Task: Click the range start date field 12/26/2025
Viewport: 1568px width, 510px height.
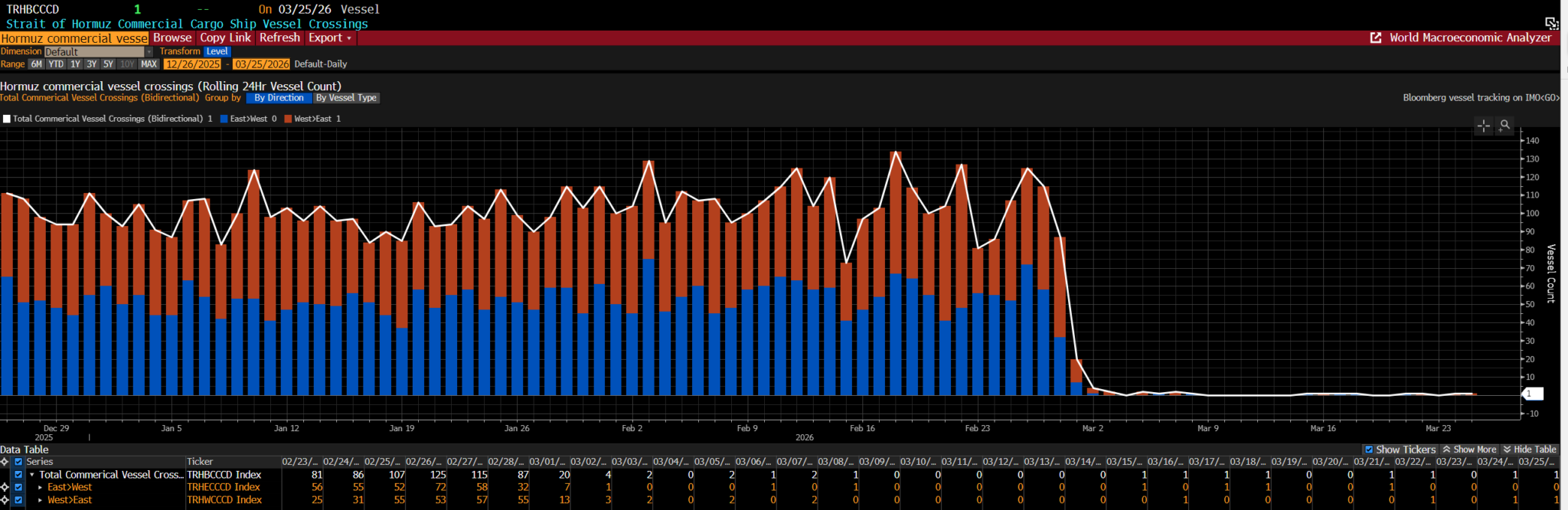Action: tap(193, 64)
